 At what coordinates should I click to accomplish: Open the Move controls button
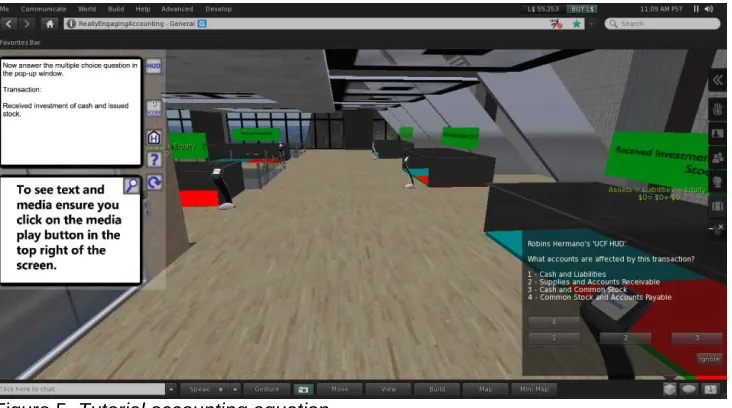pos(339,389)
